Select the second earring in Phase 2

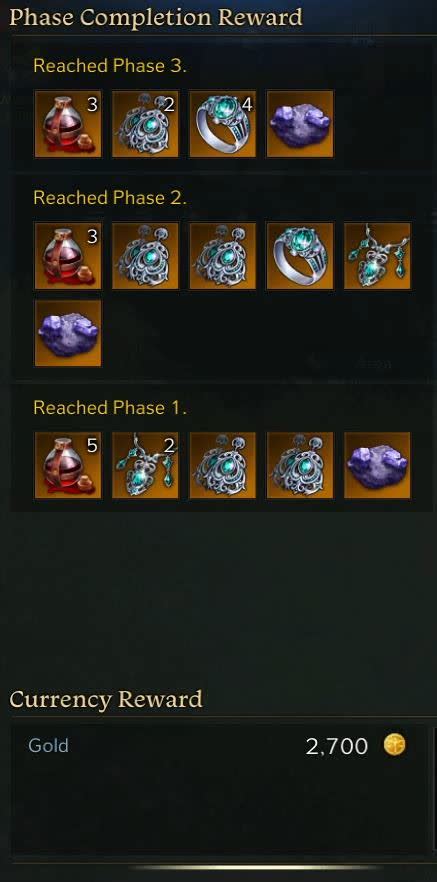pyautogui.click(x=223, y=256)
